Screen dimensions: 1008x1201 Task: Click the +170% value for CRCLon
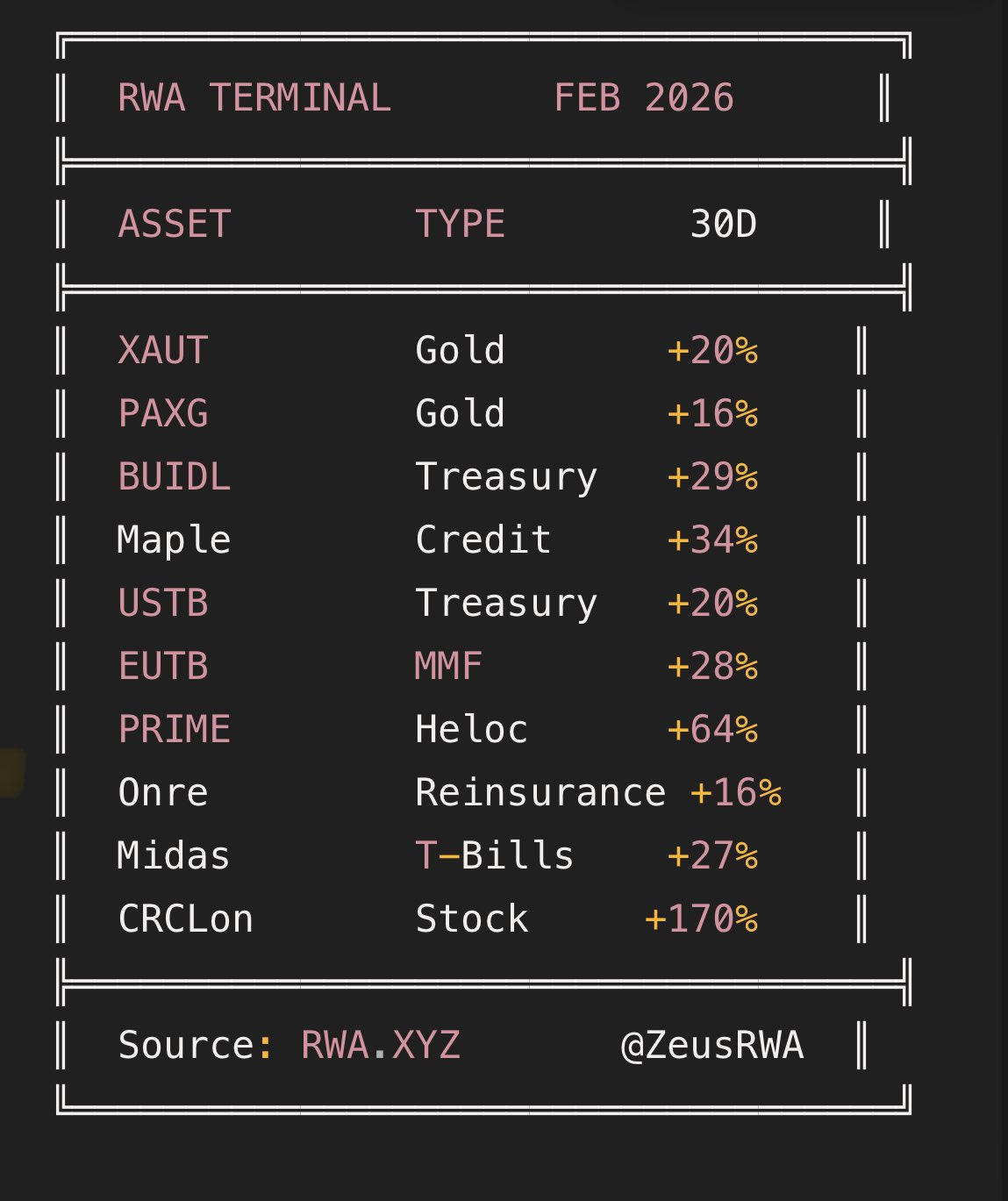701,919
